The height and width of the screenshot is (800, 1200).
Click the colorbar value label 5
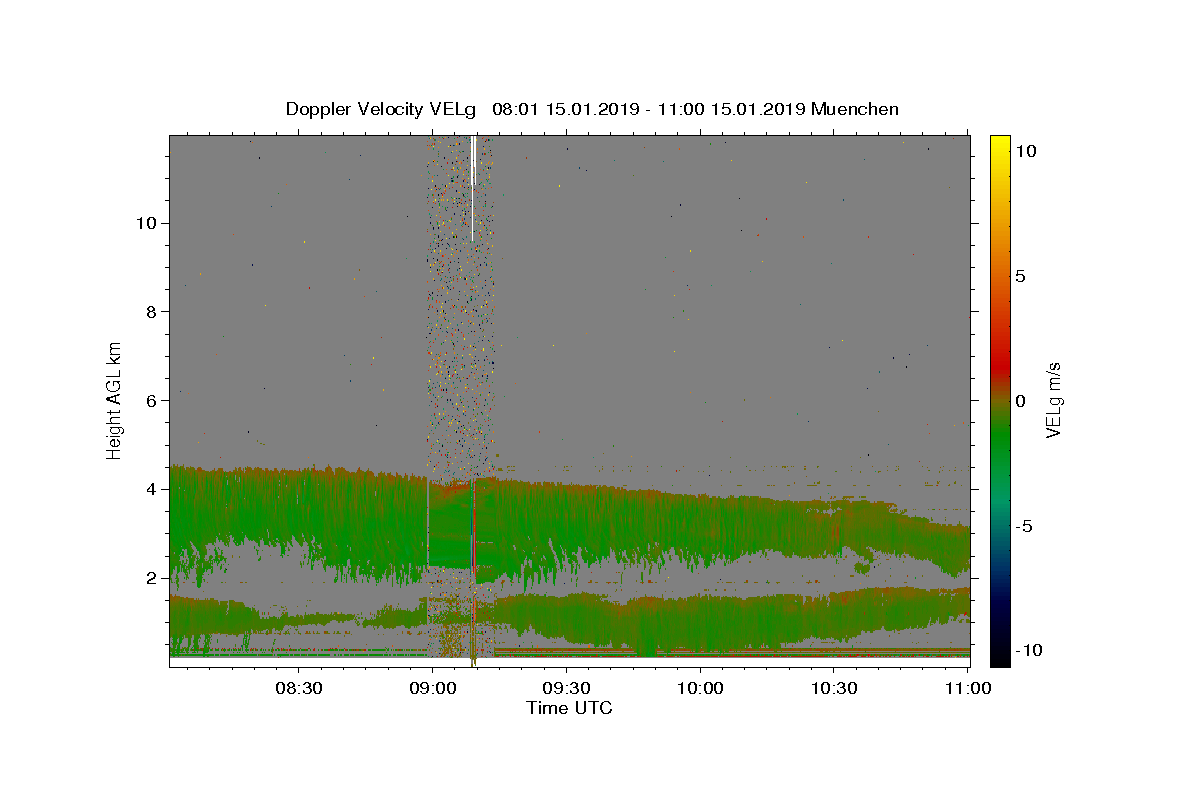click(1021, 276)
